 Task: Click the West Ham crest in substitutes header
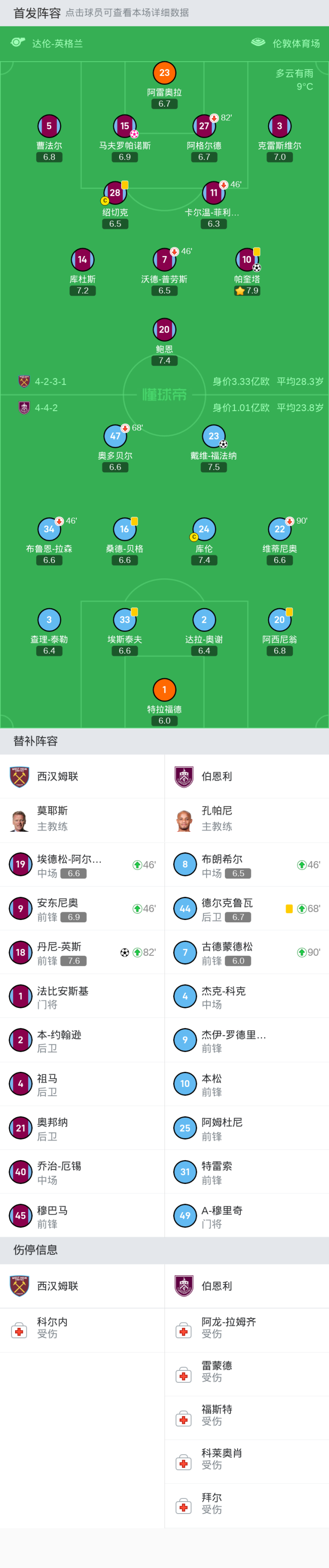point(20,777)
